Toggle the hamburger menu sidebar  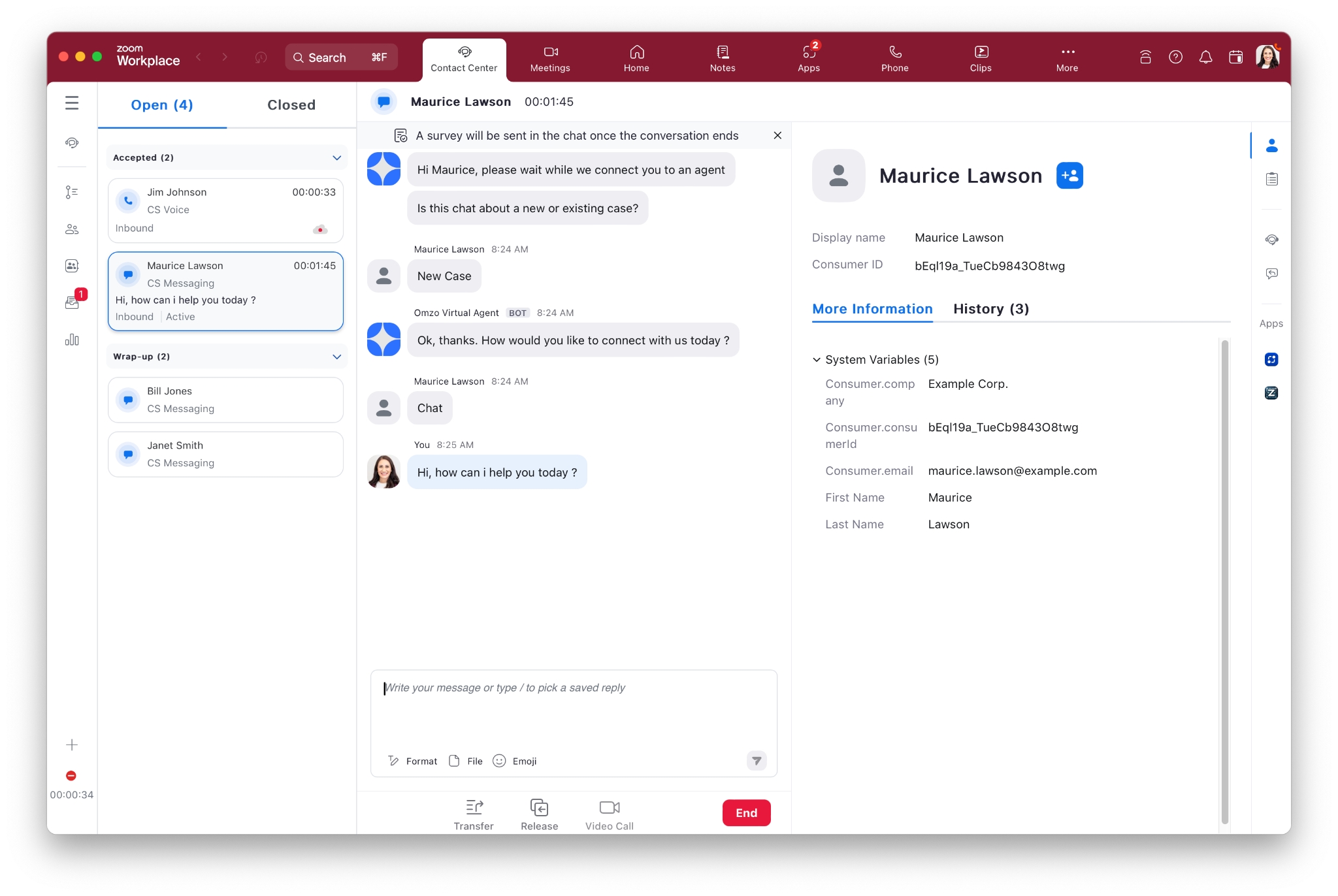coord(72,103)
